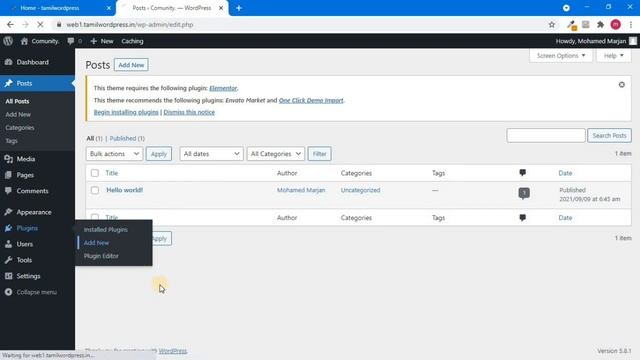Viewport: 640px width, 360px height.
Task: Open Appearance menu in sidebar
Action: point(34,212)
